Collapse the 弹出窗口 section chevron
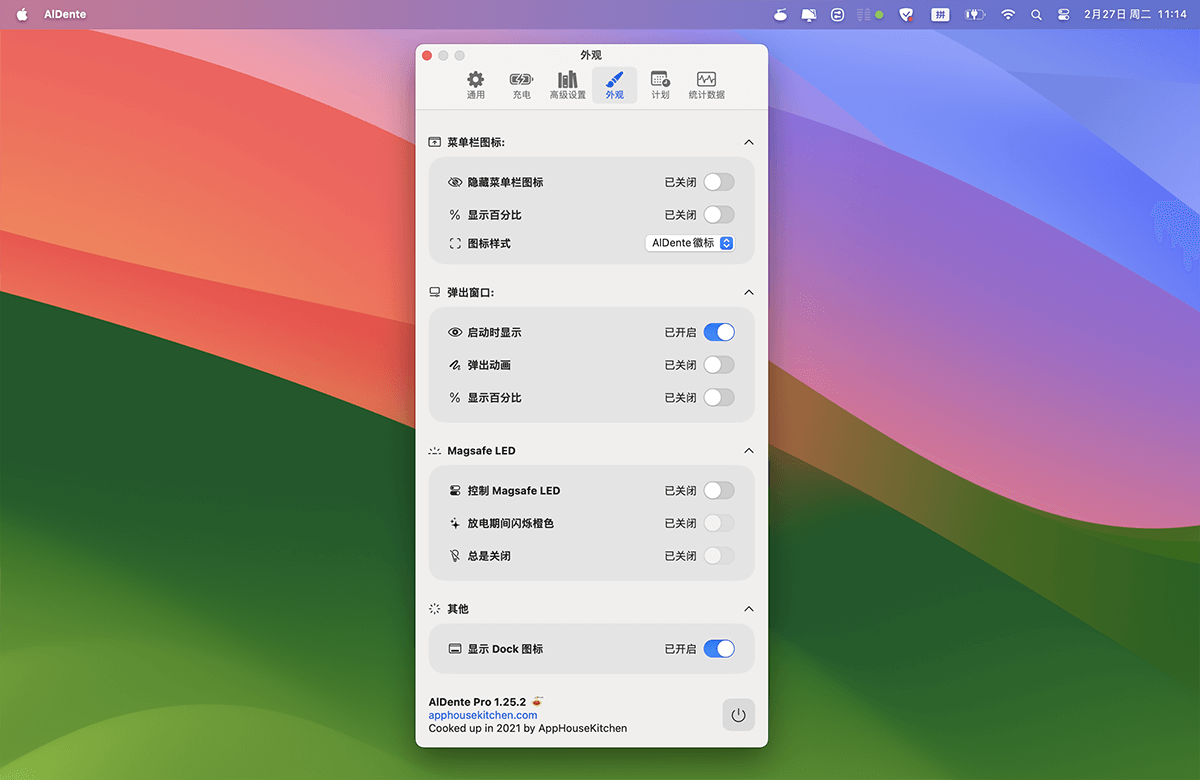This screenshot has width=1200, height=780. tap(749, 292)
